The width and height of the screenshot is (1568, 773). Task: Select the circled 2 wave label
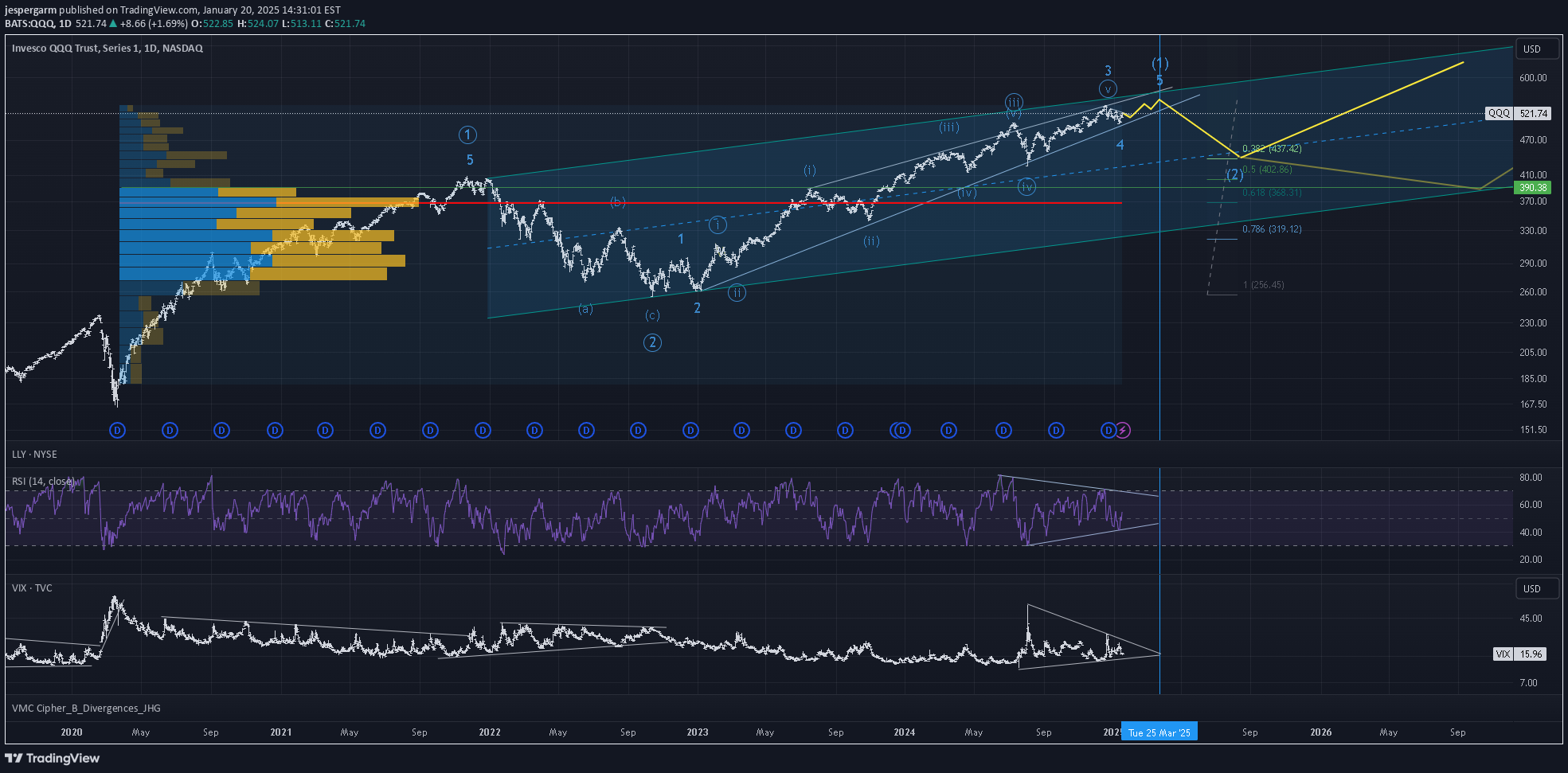[x=652, y=343]
